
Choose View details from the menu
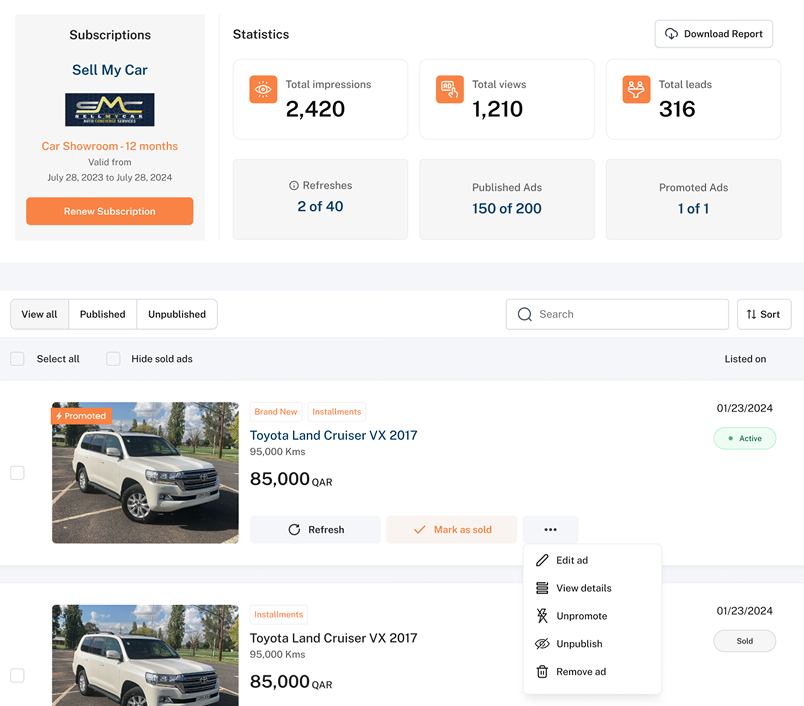tap(592, 588)
